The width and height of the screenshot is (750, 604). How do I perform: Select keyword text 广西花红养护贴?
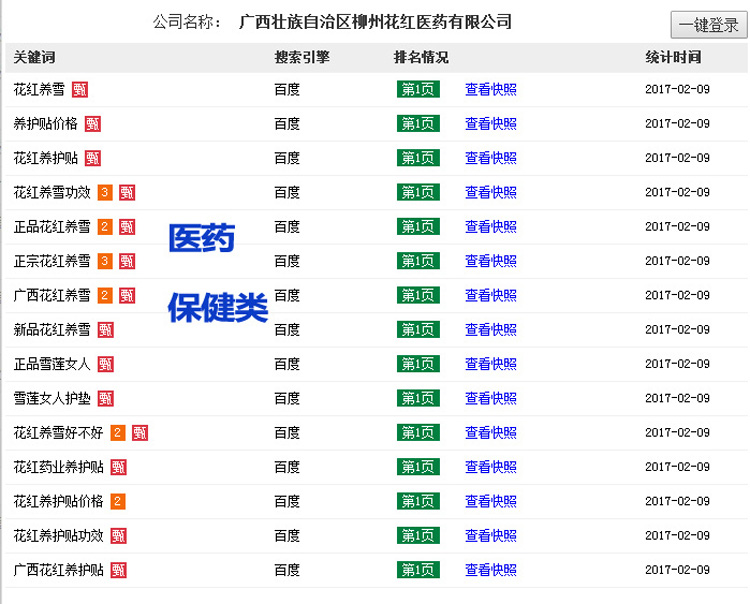tap(58, 570)
